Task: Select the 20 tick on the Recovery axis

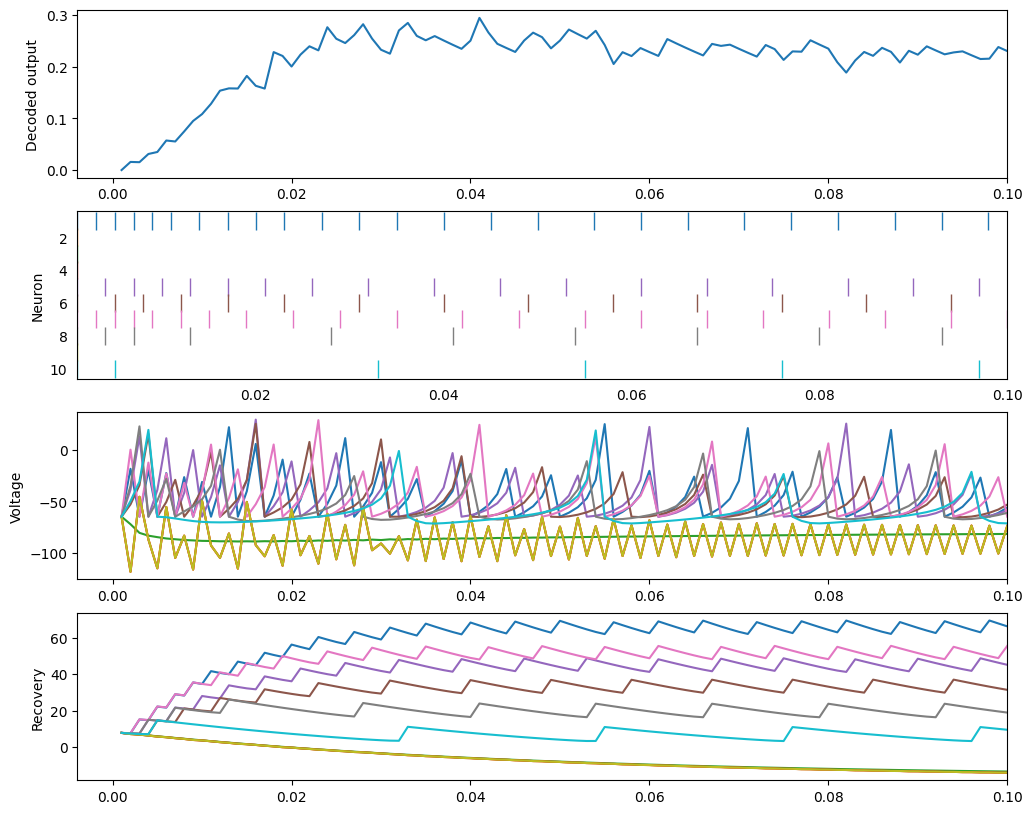Action: pyautogui.click(x=59, y=712)
